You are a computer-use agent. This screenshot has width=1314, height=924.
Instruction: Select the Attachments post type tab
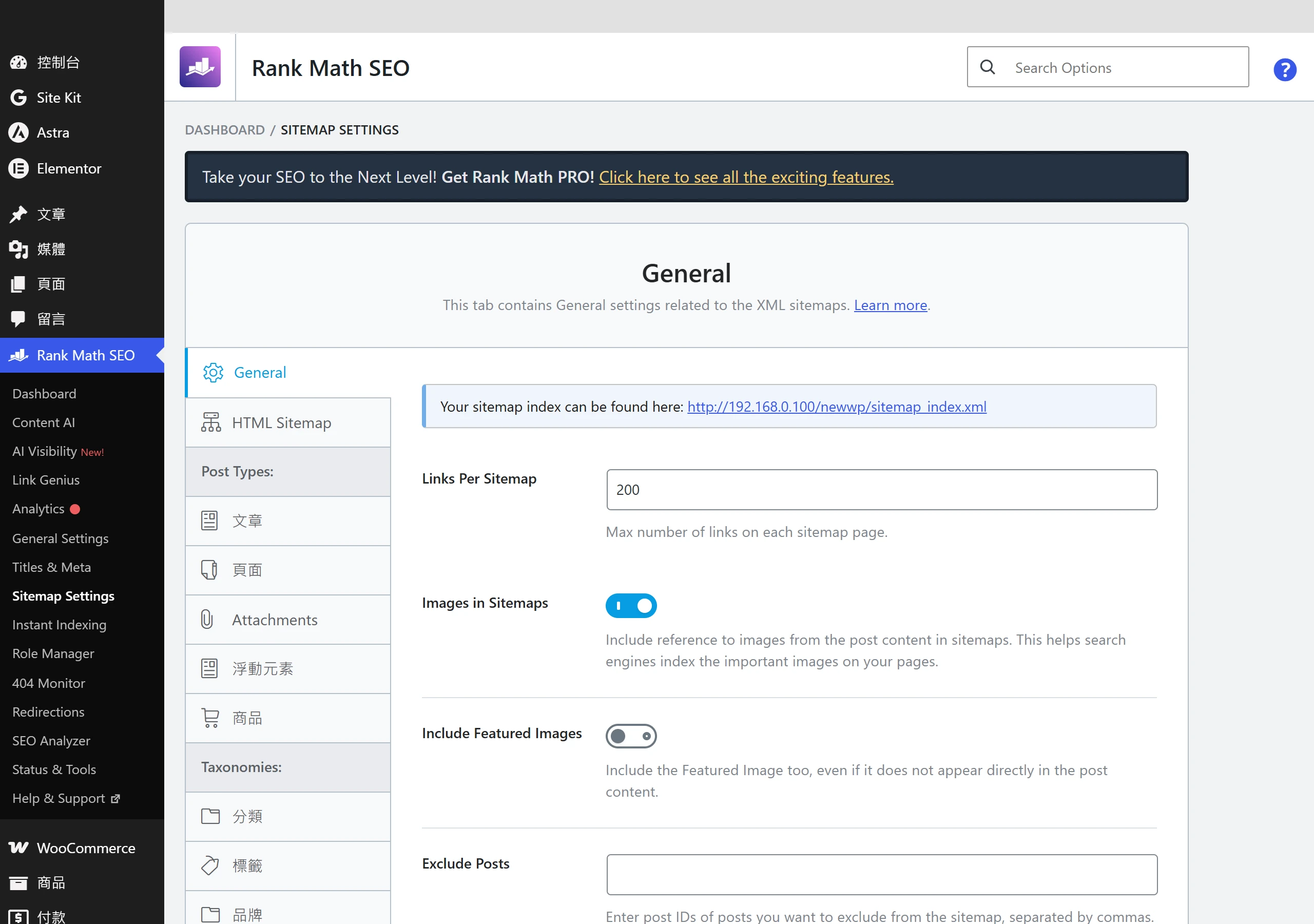pos(288,620)
